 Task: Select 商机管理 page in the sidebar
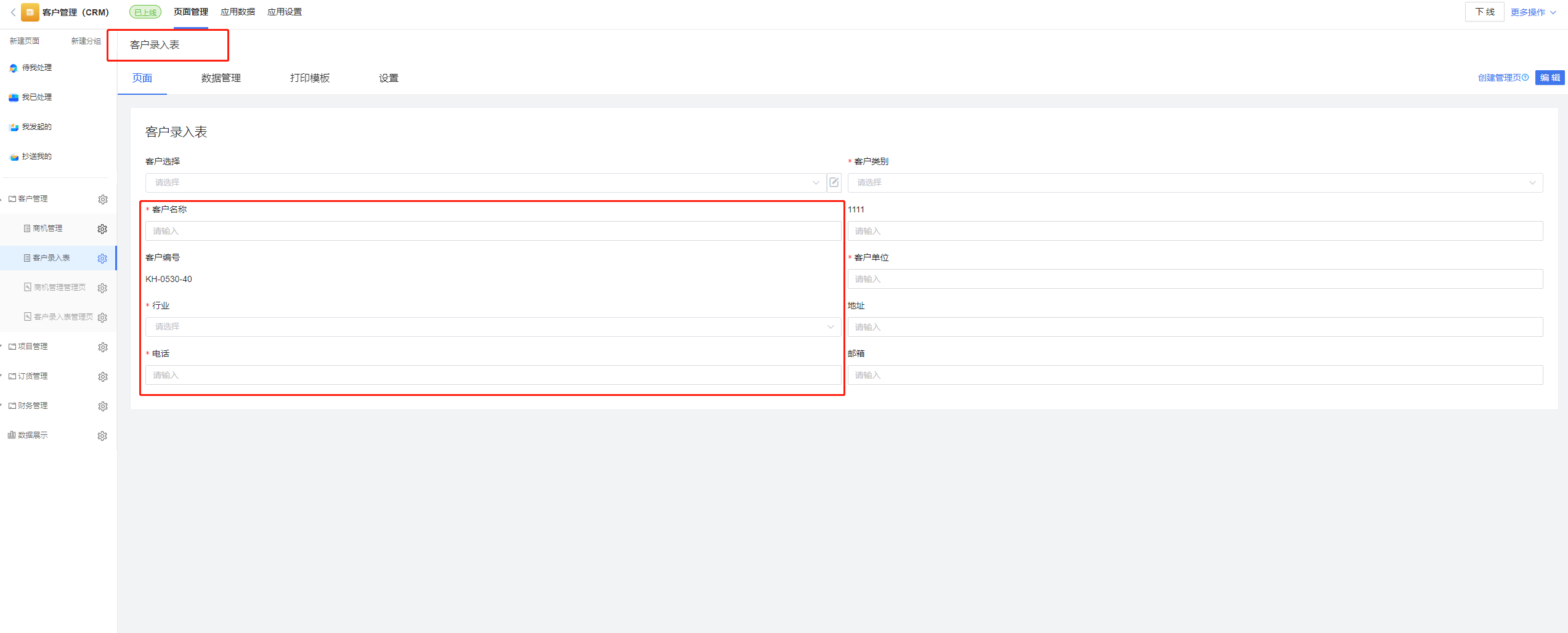[x=47, y=228]
